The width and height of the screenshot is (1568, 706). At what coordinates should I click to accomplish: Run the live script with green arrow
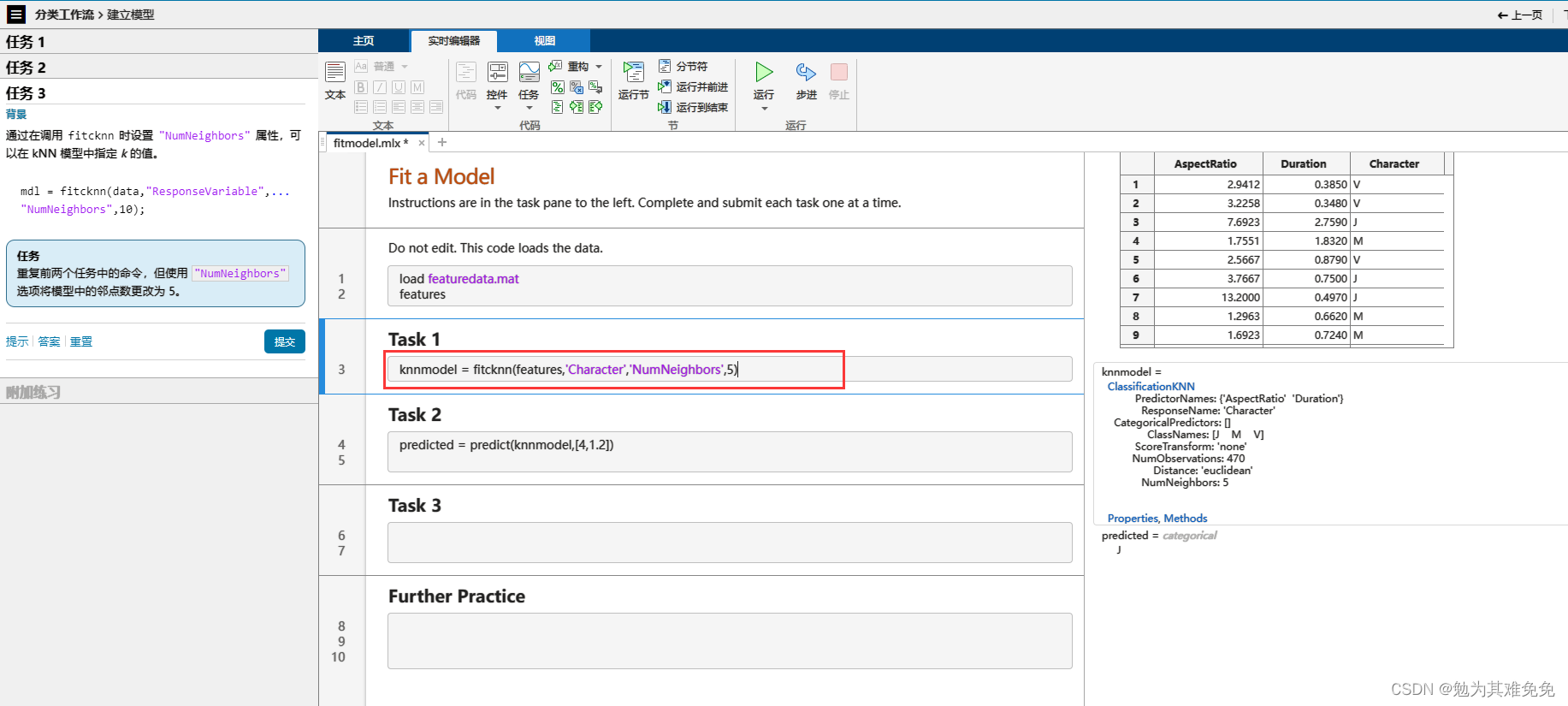click(x=764, y=72)
